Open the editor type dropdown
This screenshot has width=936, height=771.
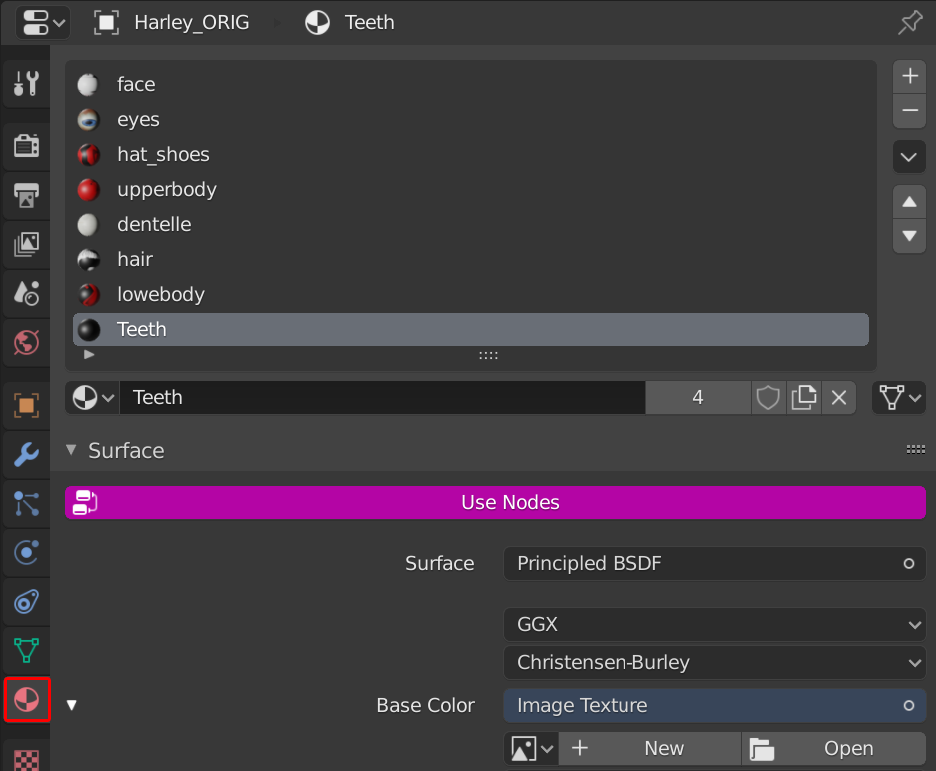coord(42,23)
